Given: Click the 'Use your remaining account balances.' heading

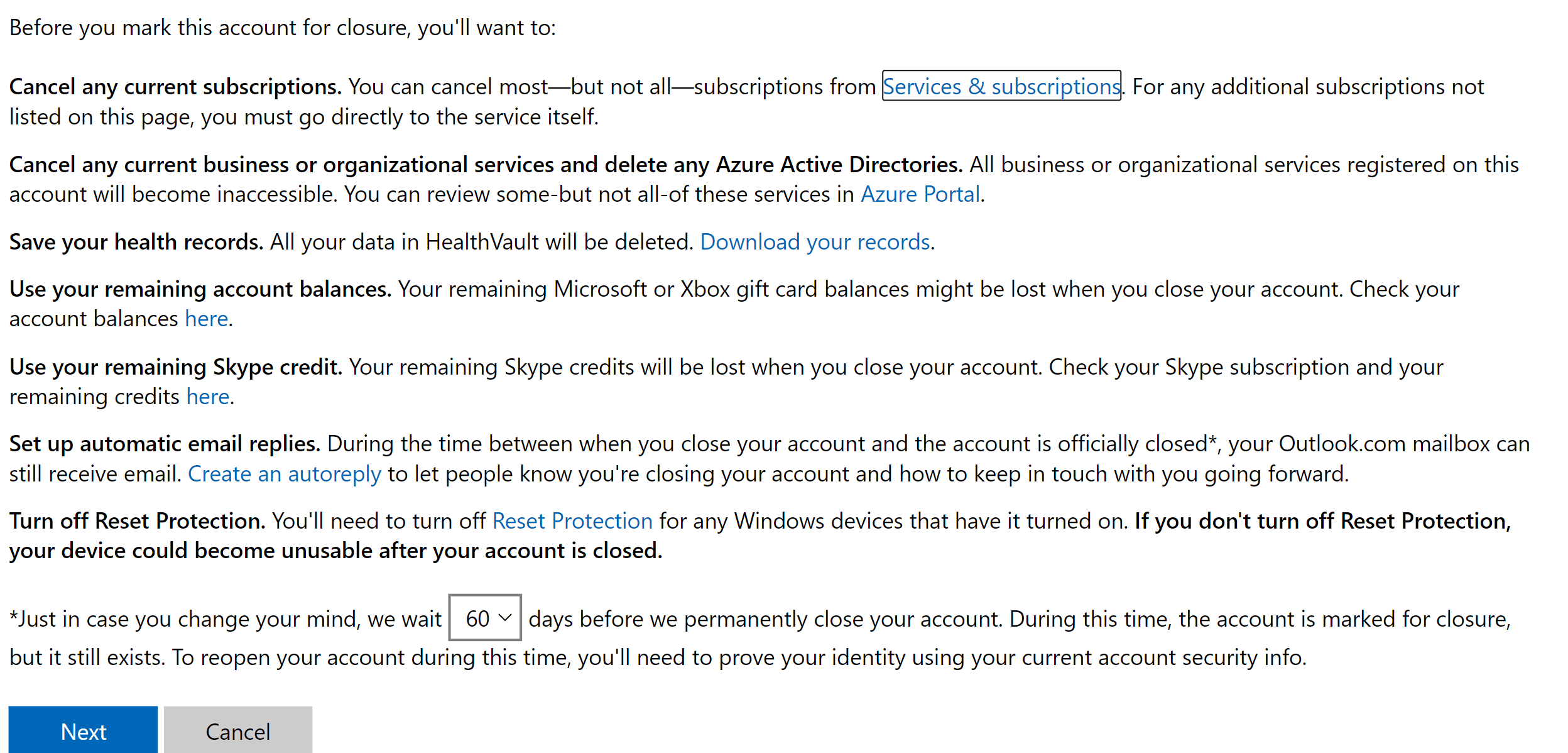Looking at the screenshot, I should pyautogui.click(x=200, y=289).
